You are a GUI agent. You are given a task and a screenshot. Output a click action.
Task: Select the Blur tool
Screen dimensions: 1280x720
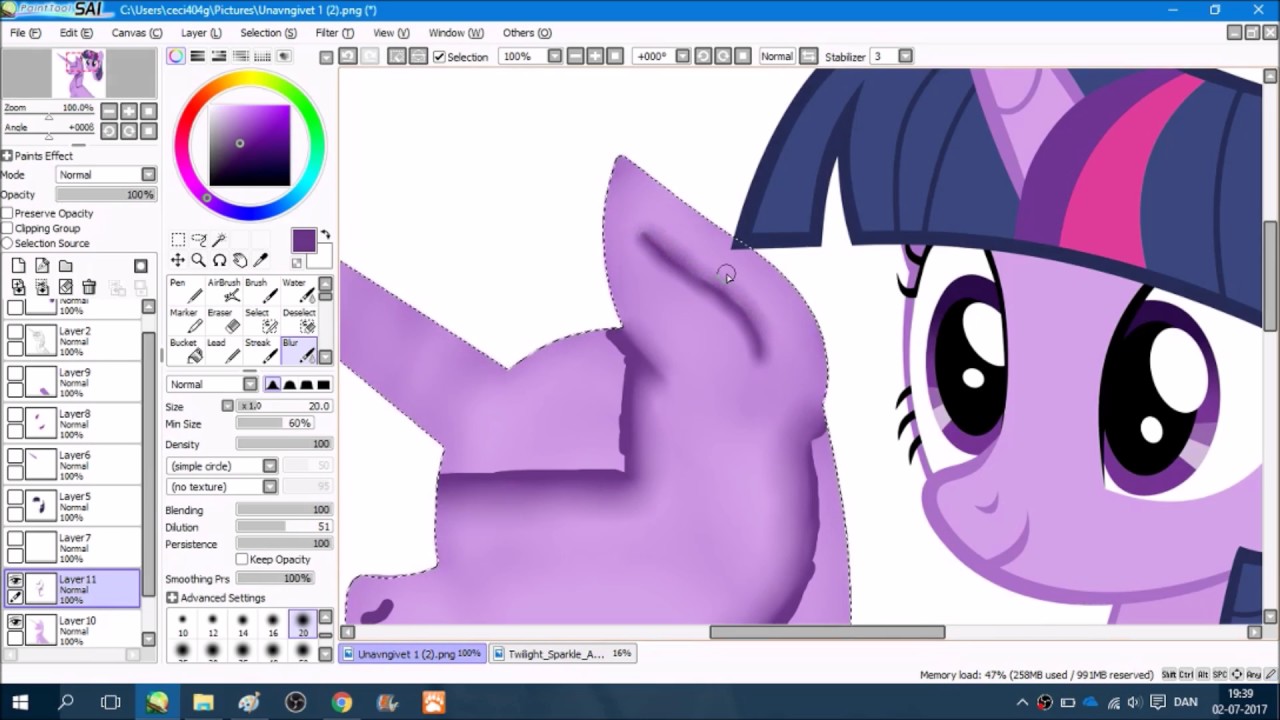(299, 350)
